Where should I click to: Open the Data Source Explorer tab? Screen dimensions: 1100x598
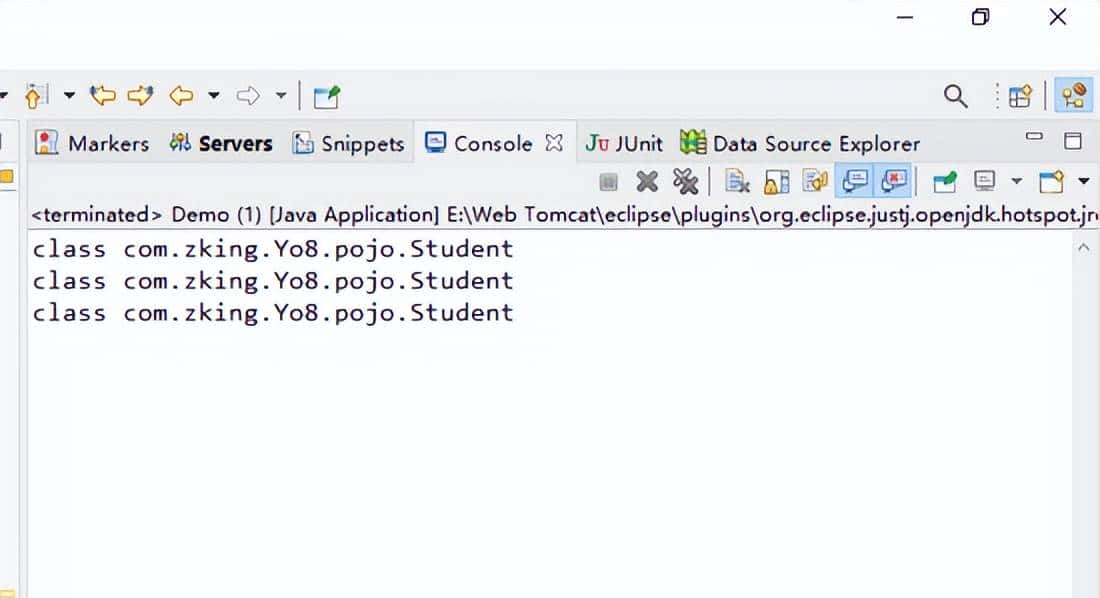(800, 143)
